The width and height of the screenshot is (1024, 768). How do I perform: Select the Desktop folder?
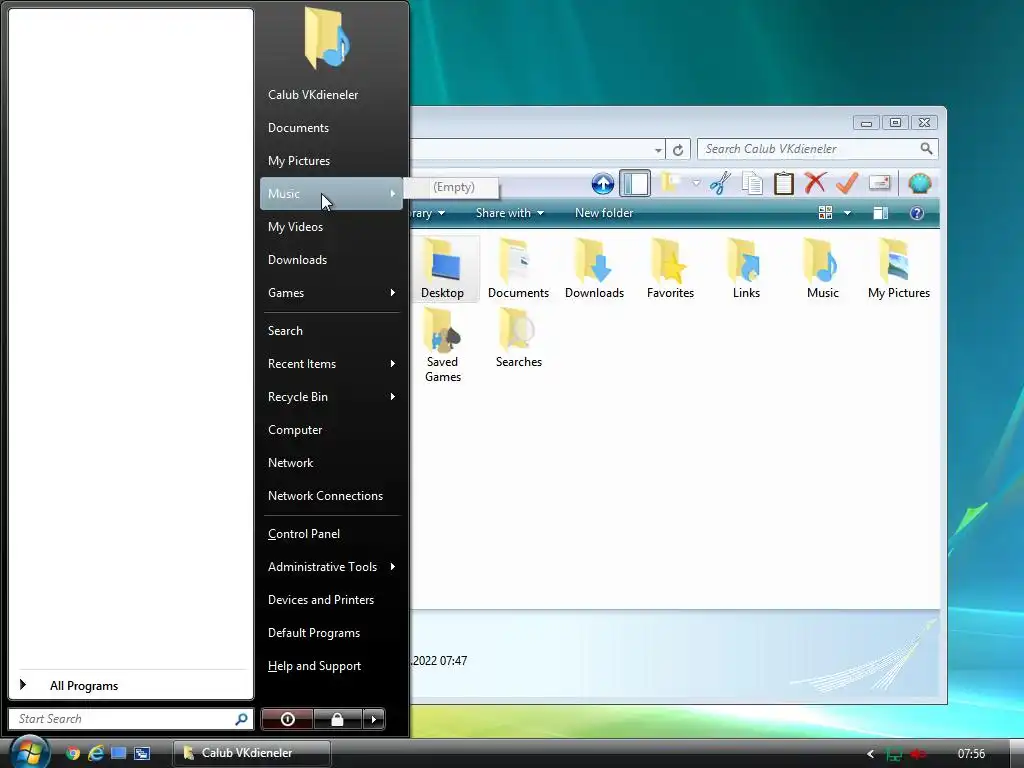[442, 269]
